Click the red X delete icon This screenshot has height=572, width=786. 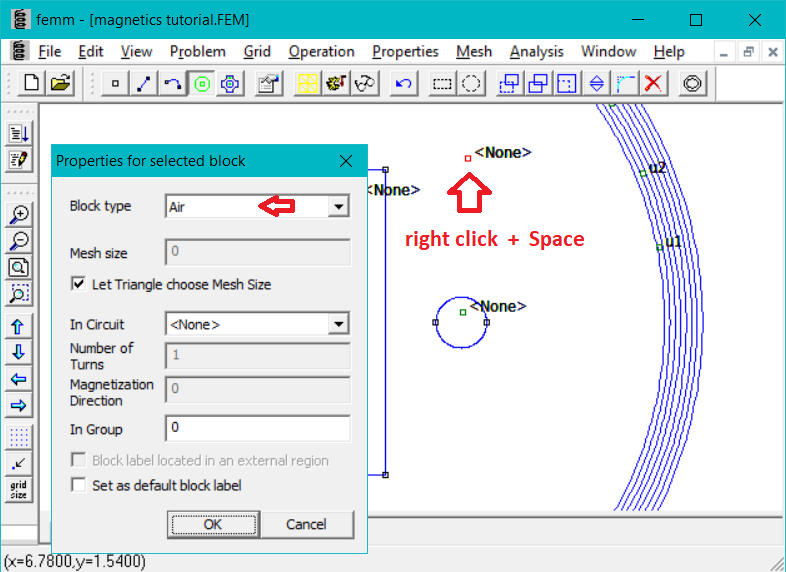click(654, 84)
